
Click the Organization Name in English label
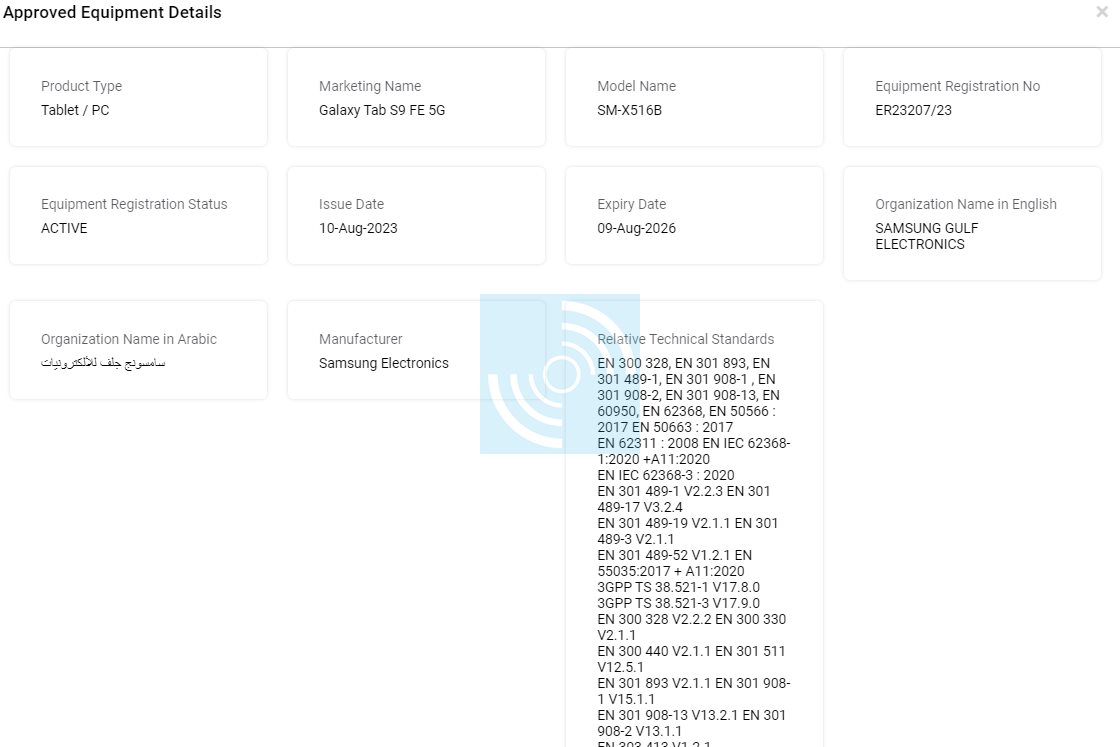pyautogui.click(x=965, y=204)
